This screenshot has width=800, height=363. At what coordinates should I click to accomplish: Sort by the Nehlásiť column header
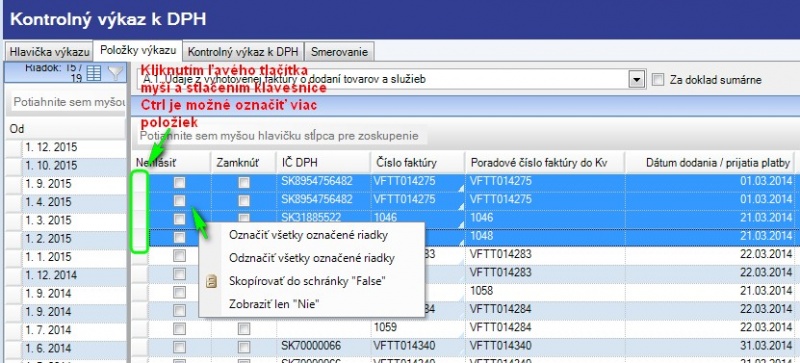[171, 162]
